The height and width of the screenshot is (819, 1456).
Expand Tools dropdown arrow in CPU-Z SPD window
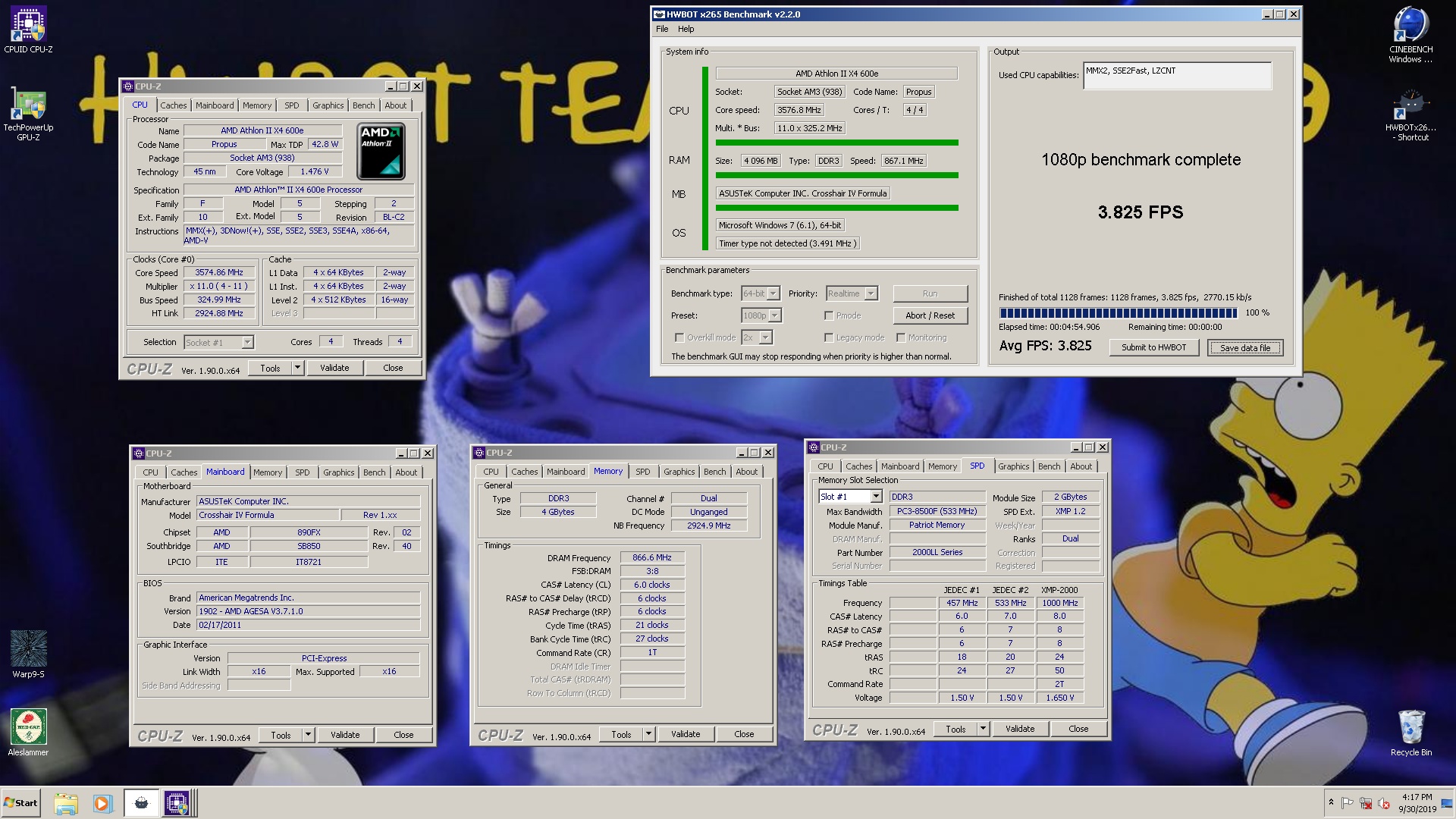[x=983, y=729]
